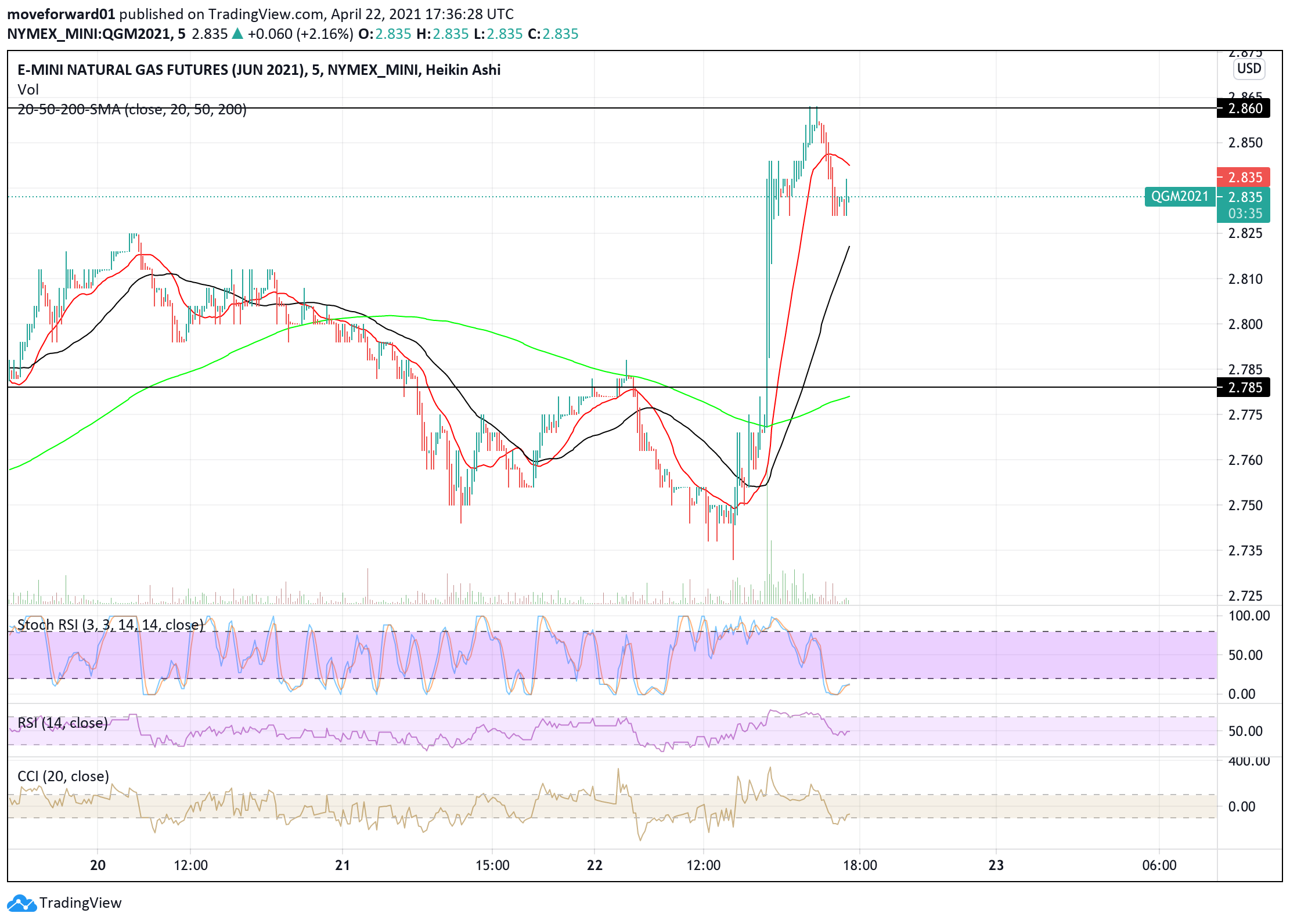Click the 20 date label on time axis
The height and width of the screenshot is (924, 1290).
pos(98,865)
